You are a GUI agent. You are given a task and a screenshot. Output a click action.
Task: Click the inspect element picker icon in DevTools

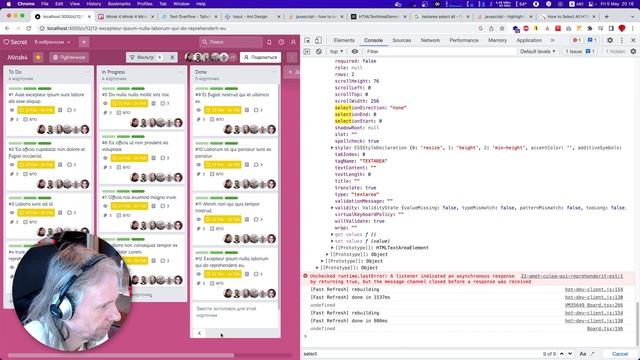(307, 40)
